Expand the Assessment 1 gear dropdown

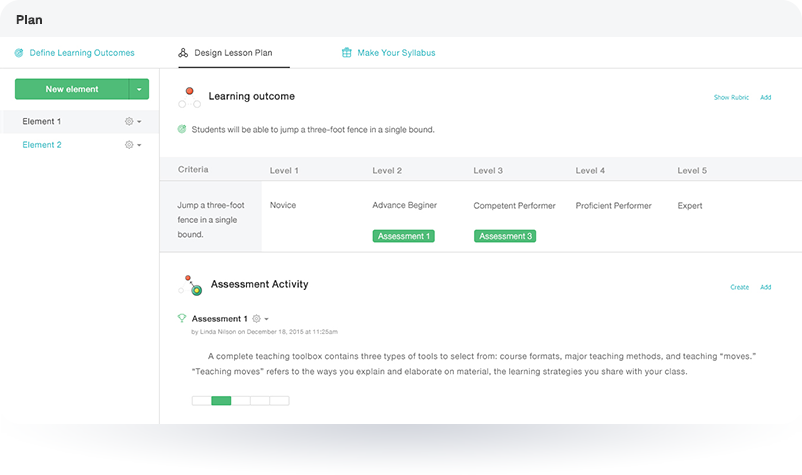pos(266,319)
